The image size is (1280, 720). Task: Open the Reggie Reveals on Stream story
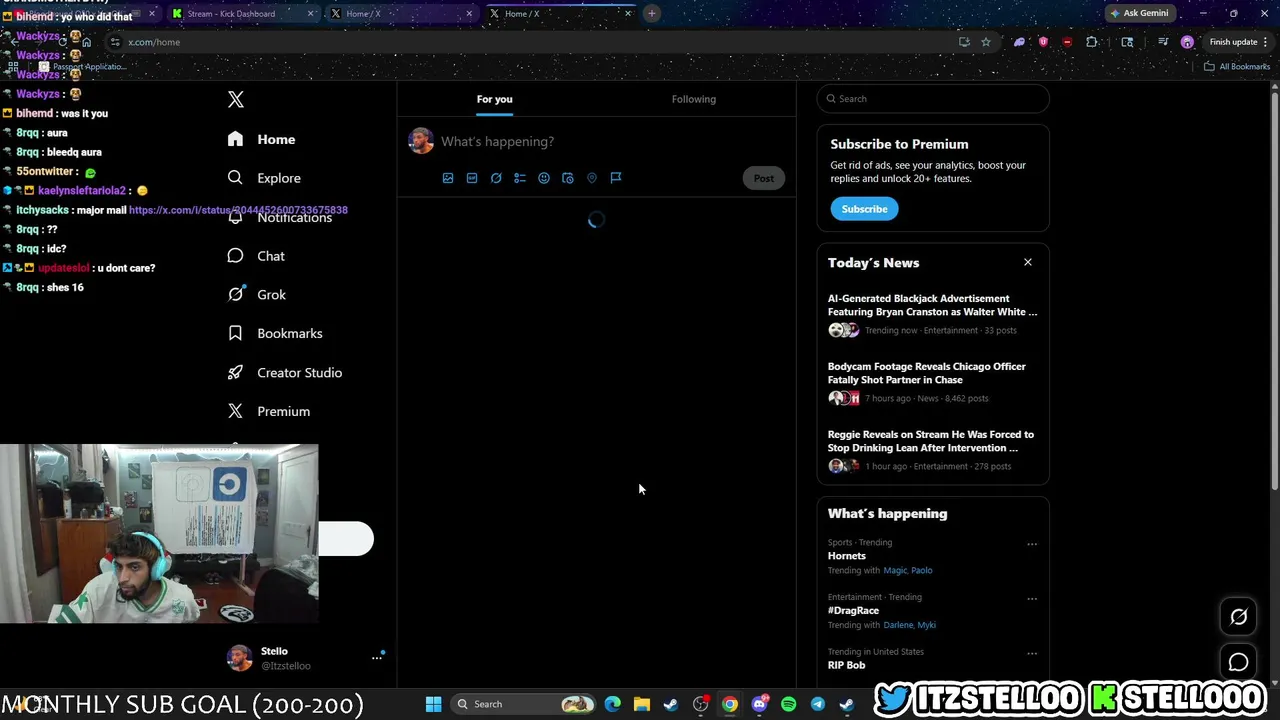click(933, 450)
